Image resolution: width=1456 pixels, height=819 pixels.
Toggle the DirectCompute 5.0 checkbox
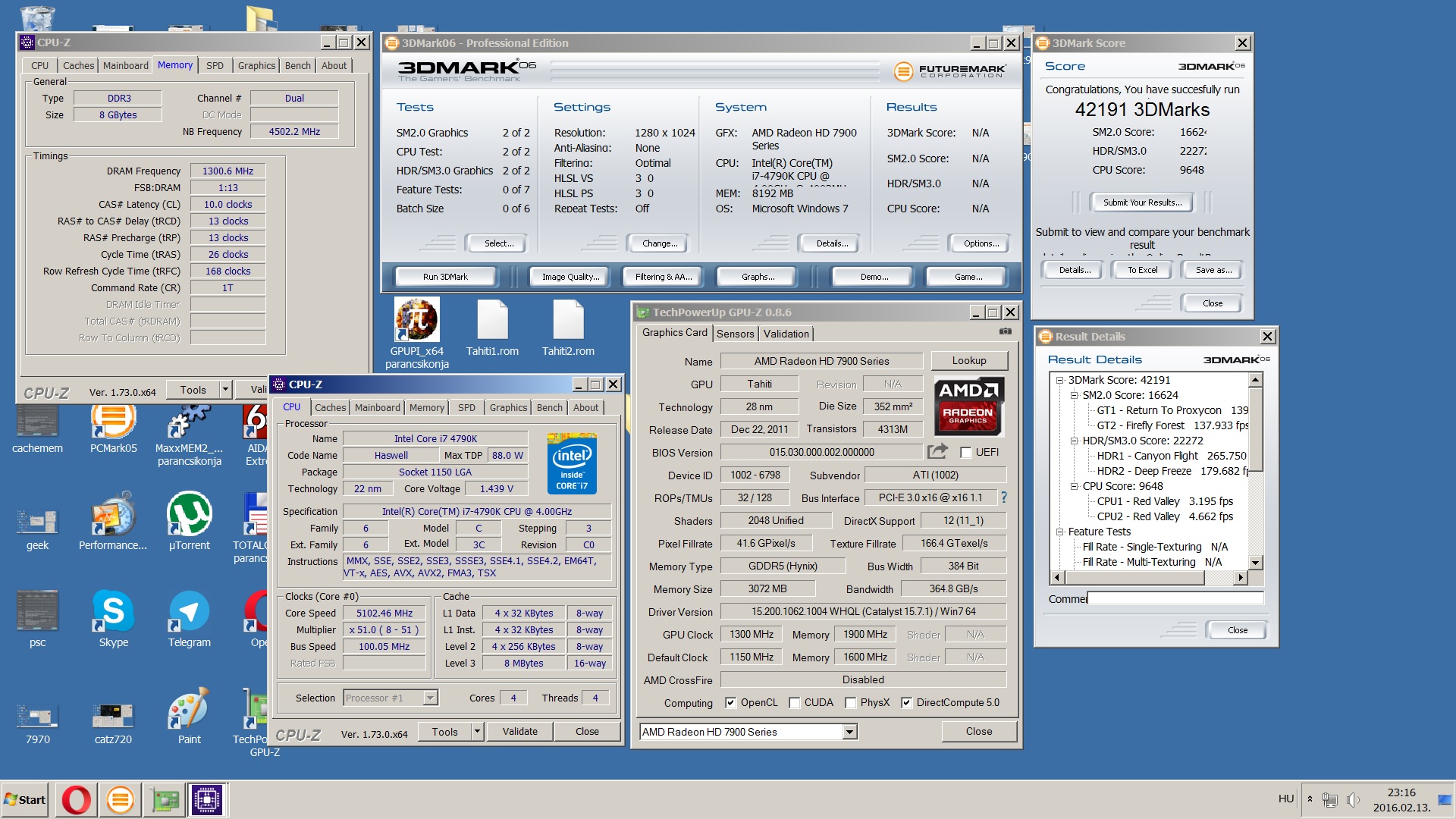(906, 702)
